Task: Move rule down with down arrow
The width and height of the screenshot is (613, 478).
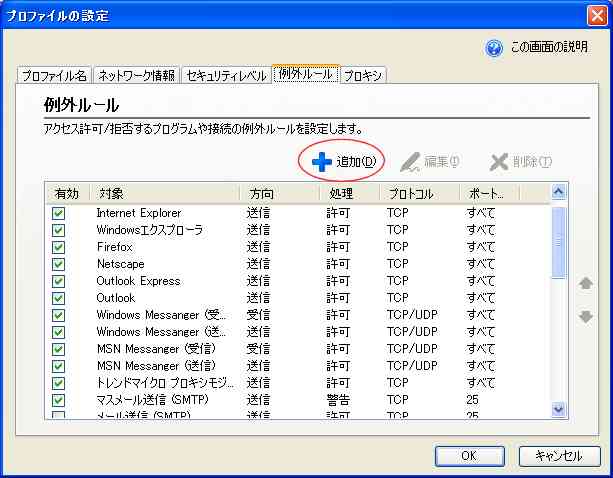Action: point(586,316)
